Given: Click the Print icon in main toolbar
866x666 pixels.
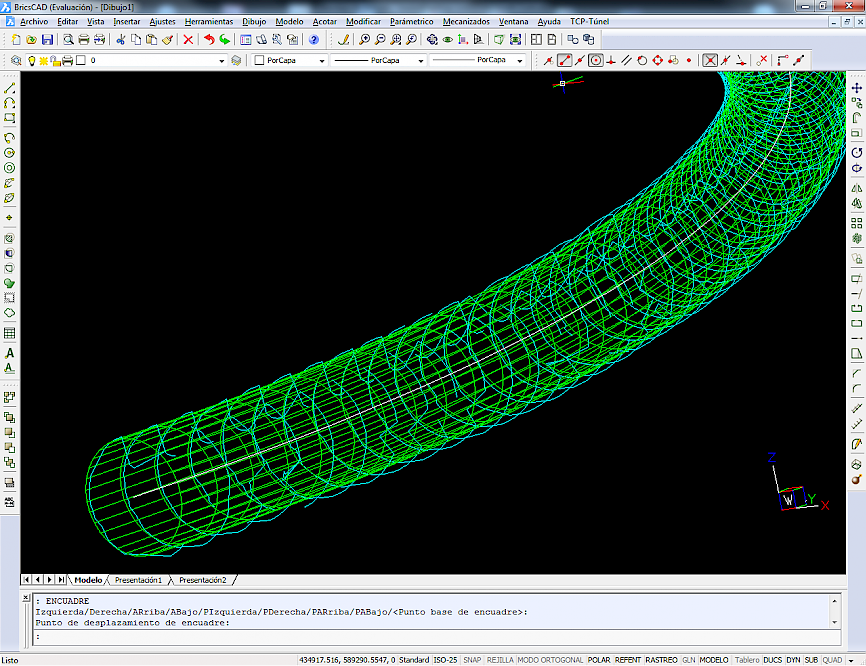Looking at the screenshot, I should (84, 40).
